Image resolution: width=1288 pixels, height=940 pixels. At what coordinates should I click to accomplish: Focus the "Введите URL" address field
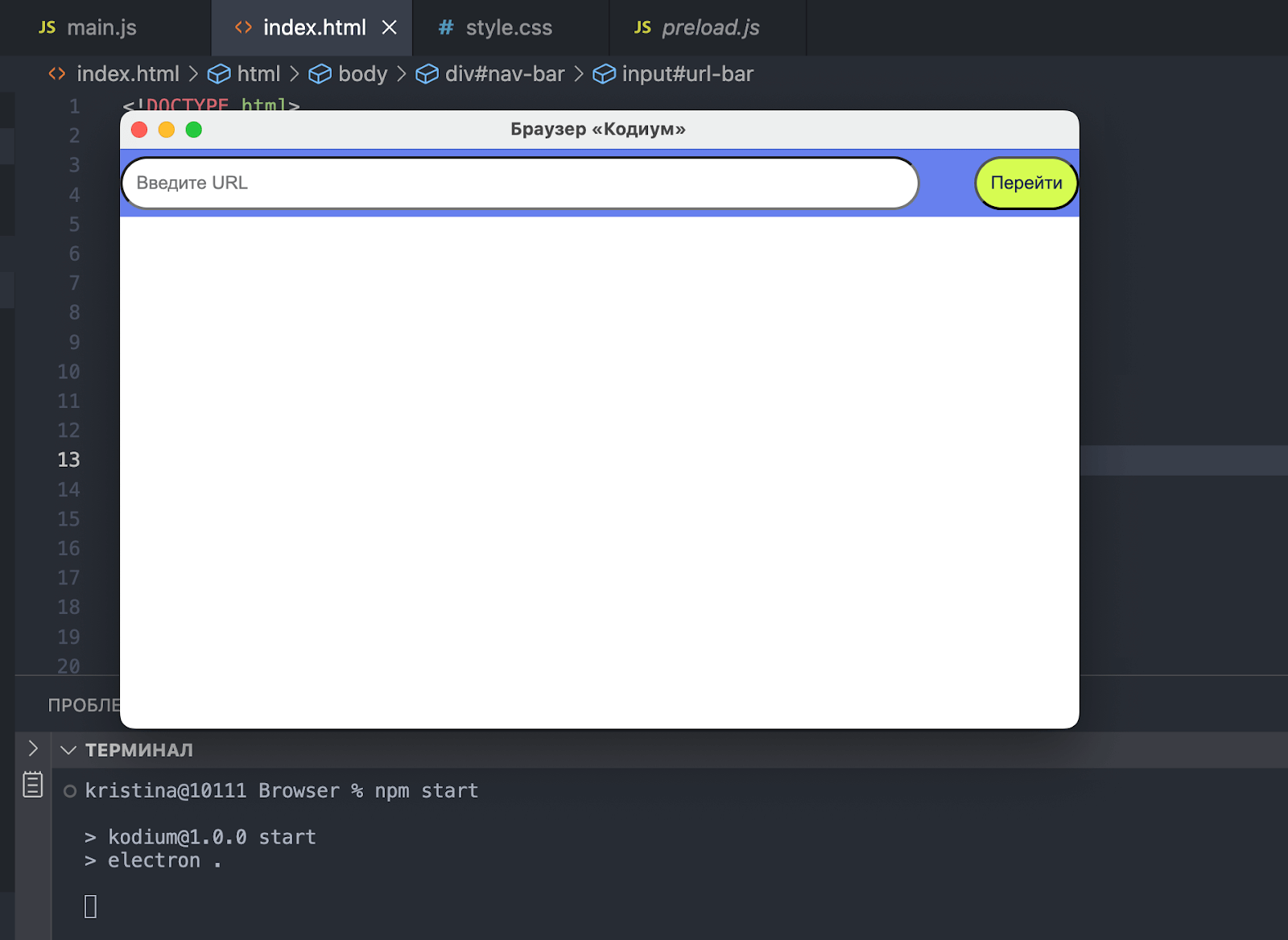pos(519,183)
